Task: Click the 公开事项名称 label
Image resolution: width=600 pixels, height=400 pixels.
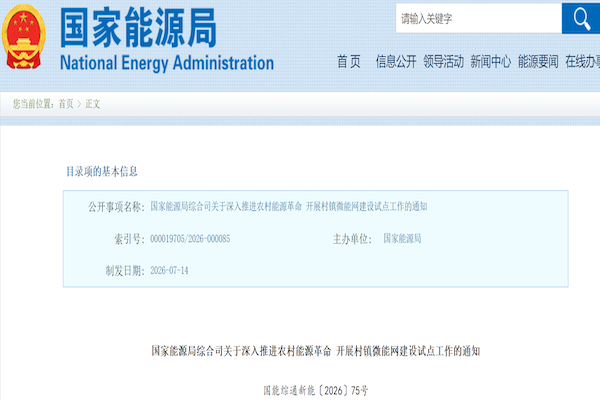Action: (117, 207)
